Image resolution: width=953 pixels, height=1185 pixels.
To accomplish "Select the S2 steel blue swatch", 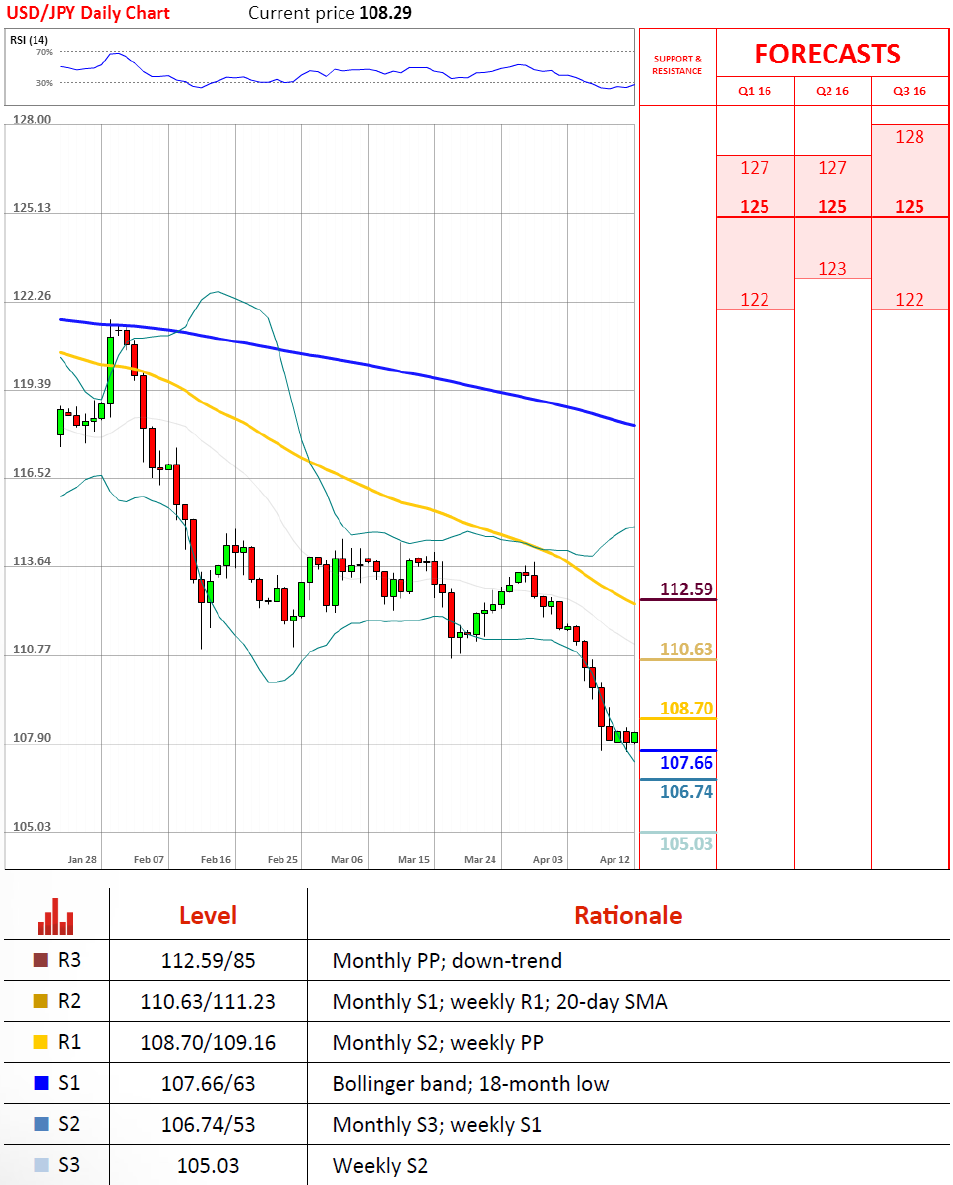I will coord(41,1124).
